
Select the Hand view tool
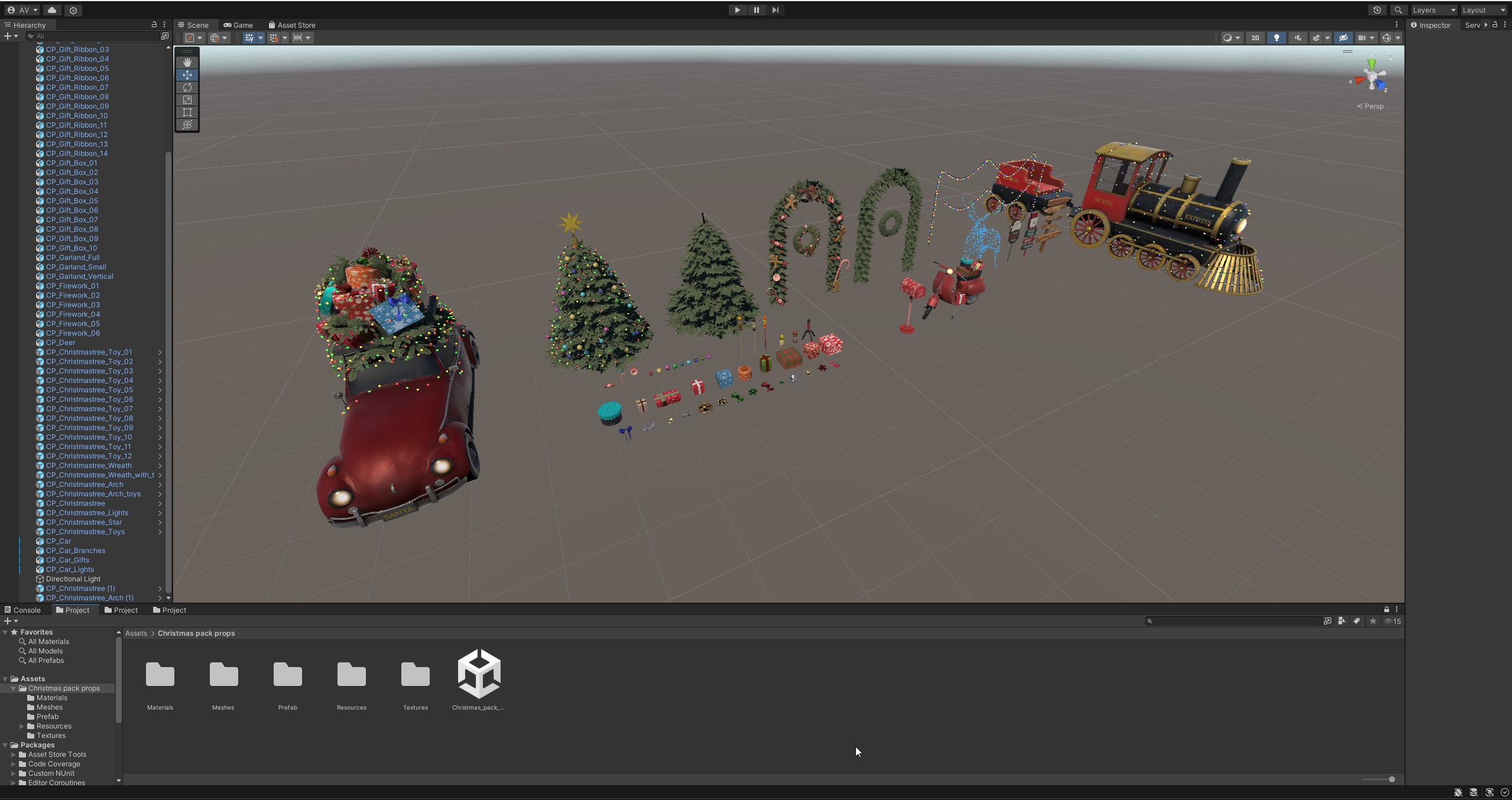tap(187, 63)
